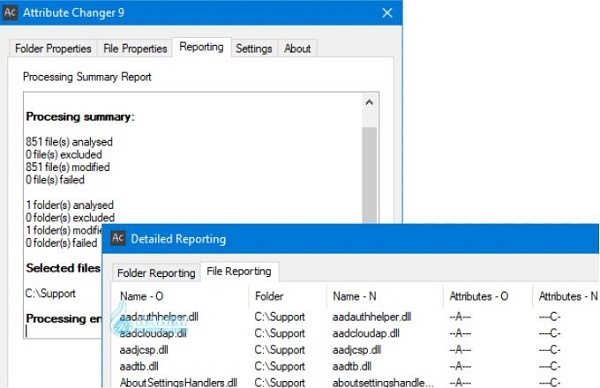Open the File Properties tab
The image size is (600, 388).
click(135, 49)
